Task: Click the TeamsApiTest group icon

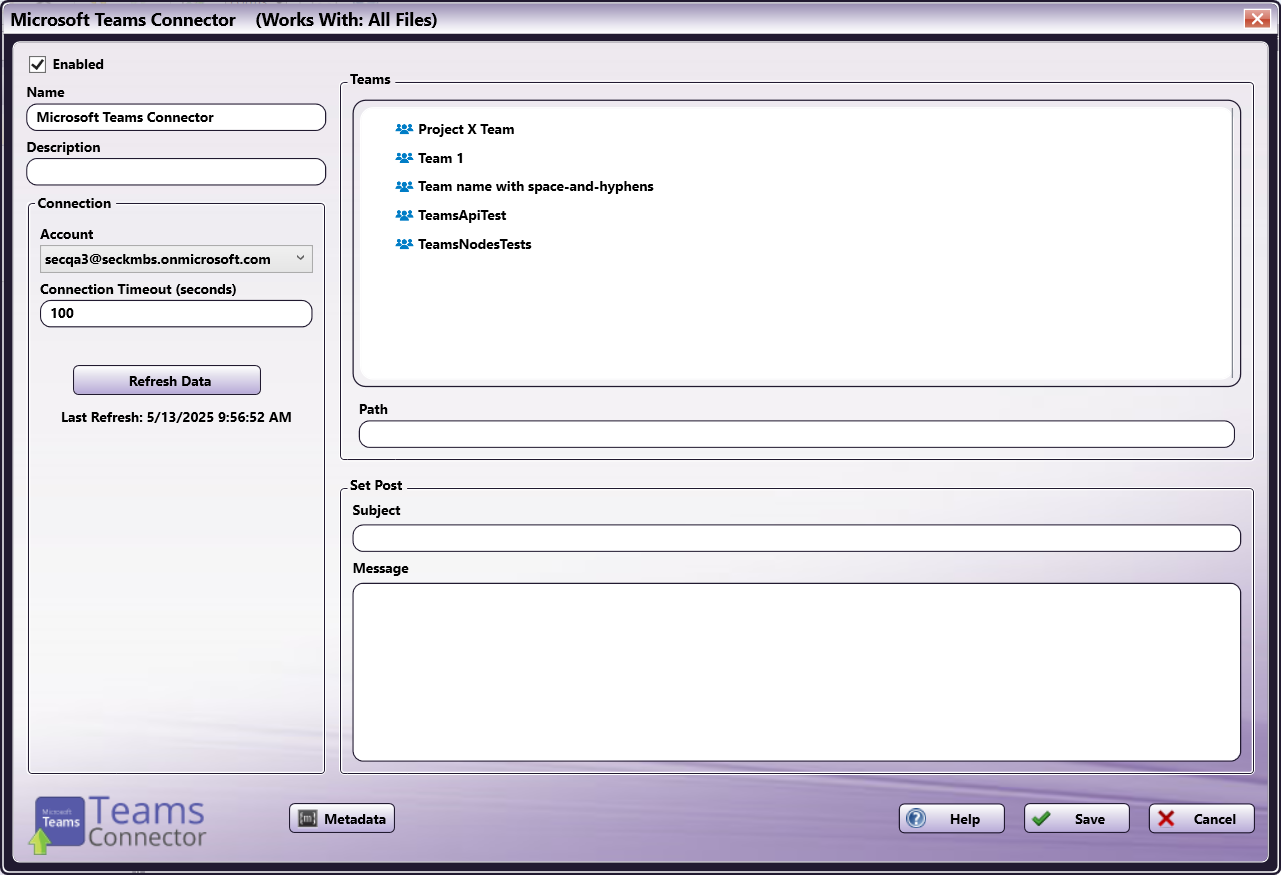Action: 404,215
